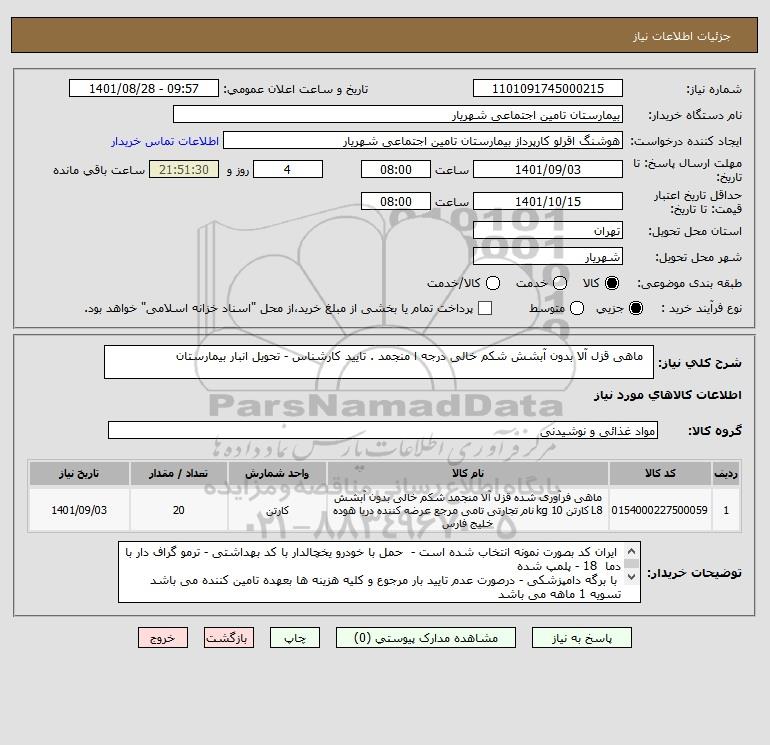Click the نام کالا column header
The height and width of the screenshot is (745, 770).
(x=468, y=473)
